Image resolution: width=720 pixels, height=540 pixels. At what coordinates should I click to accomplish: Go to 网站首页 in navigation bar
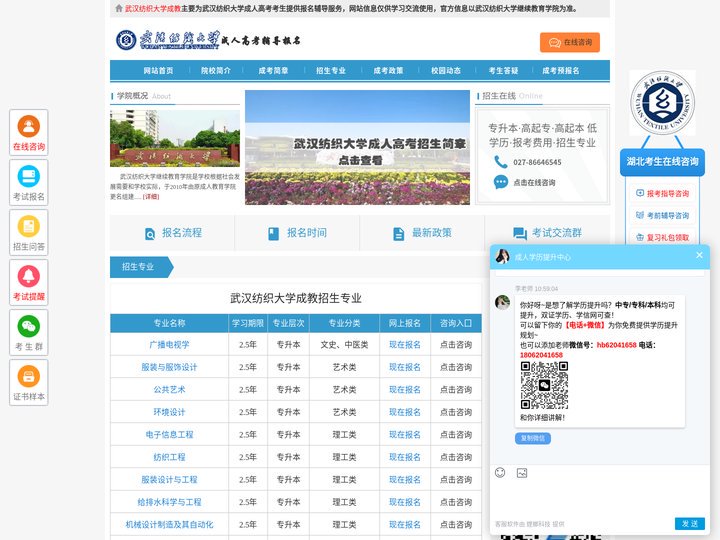[x=158, y=71]
